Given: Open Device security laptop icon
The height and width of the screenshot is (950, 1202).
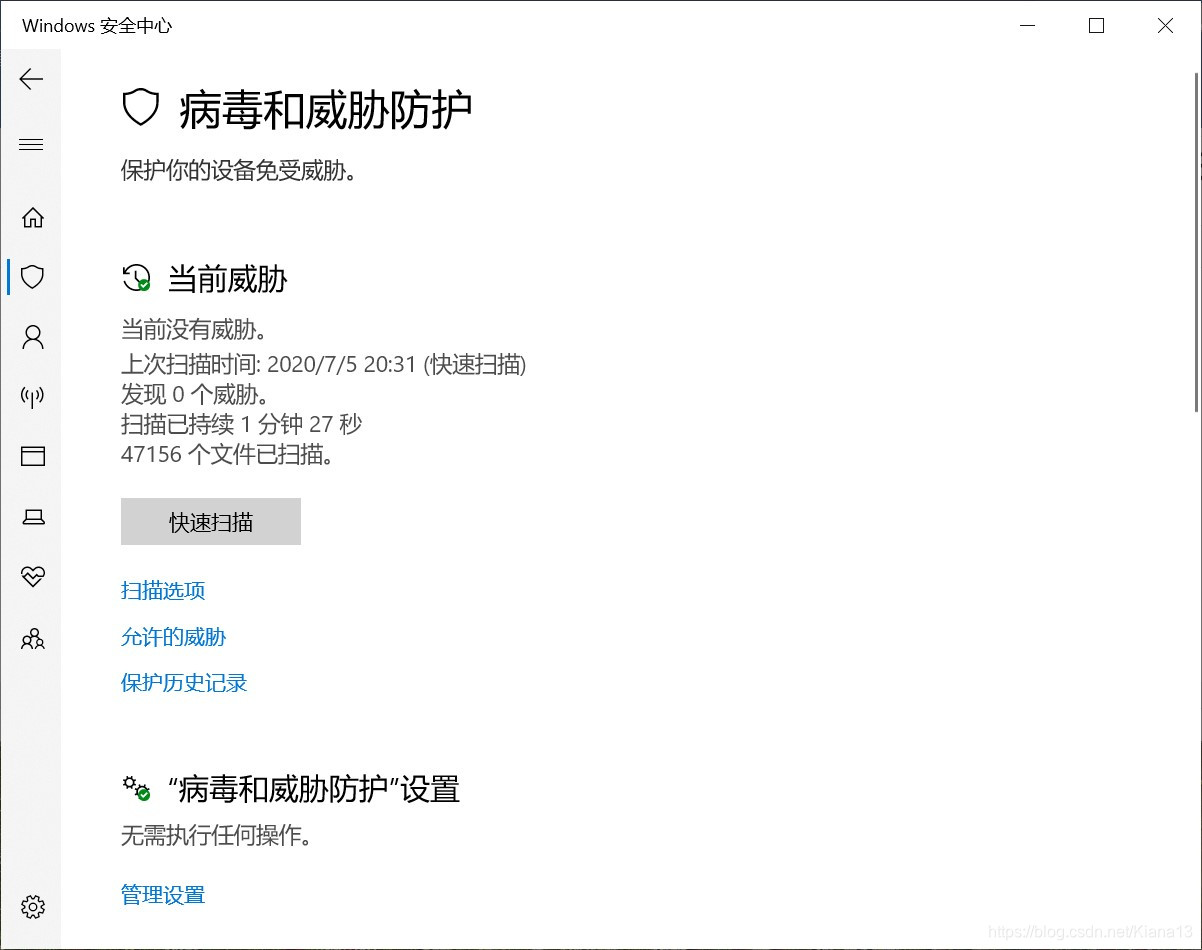Looking at the screenshot, I should [x=33, y=517].
